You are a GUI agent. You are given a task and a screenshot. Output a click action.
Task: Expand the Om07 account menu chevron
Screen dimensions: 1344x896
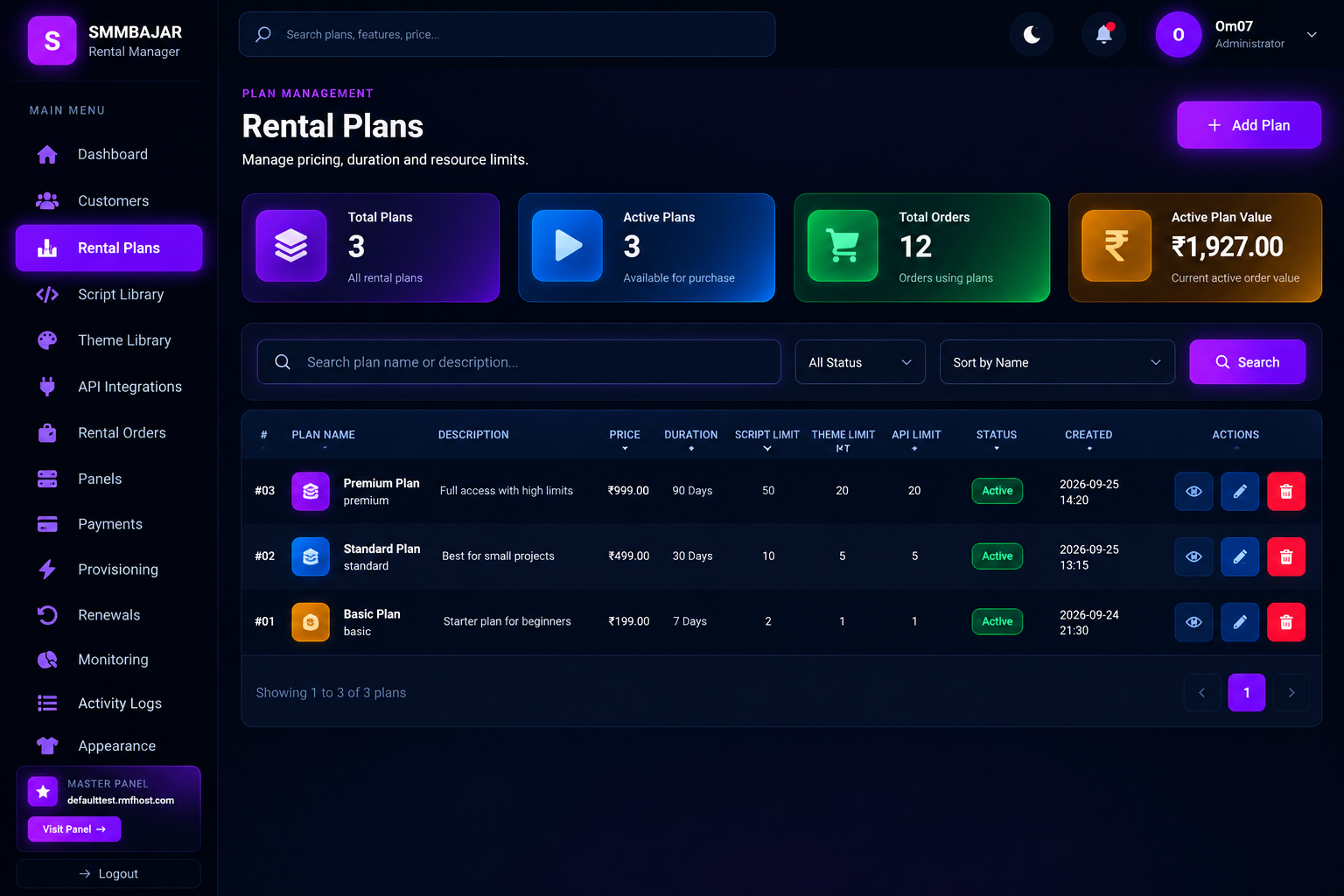click(1312, 35)
